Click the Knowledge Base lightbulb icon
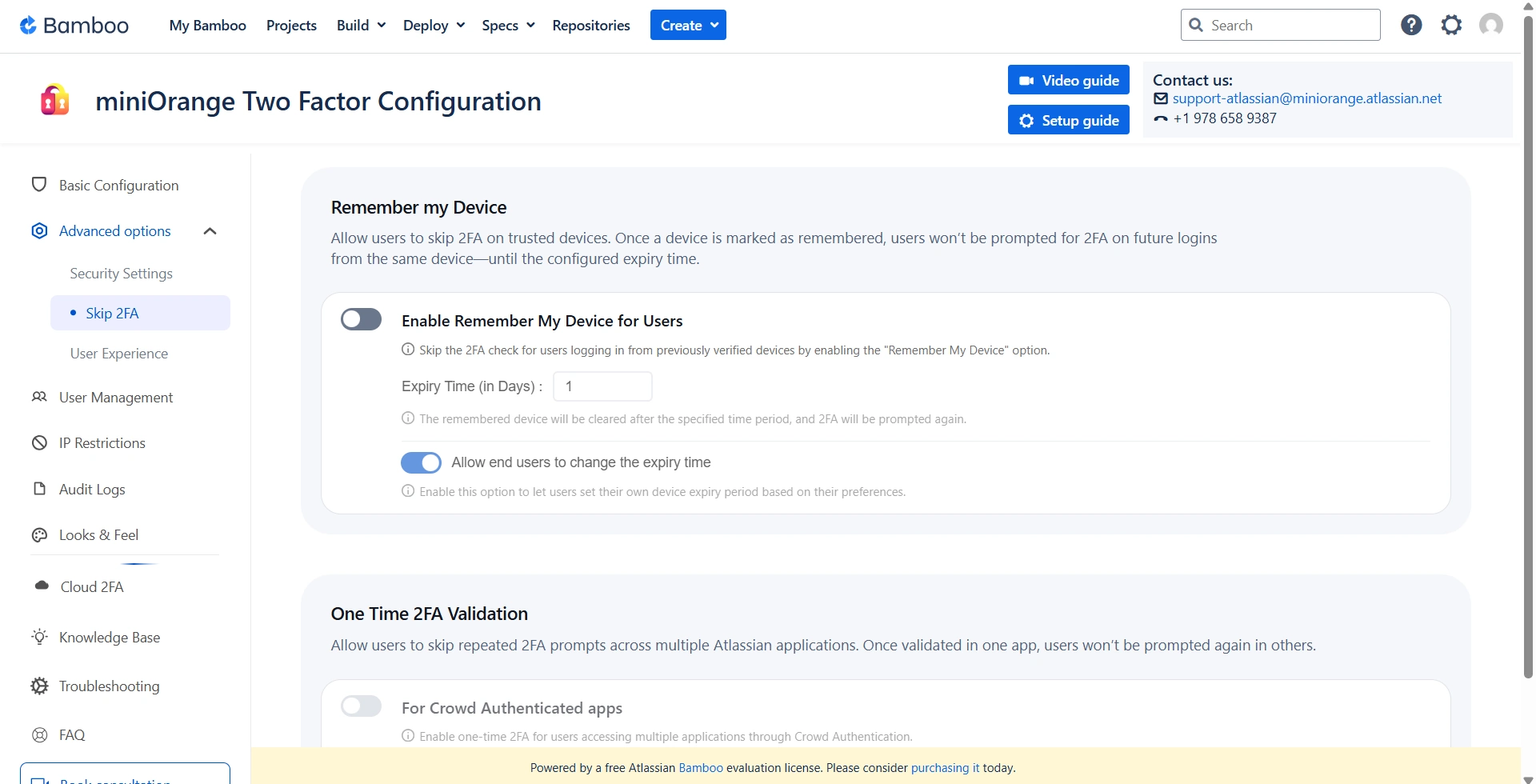The width and height of the screenshot is (1536, 784). click(x=39, y=637)
